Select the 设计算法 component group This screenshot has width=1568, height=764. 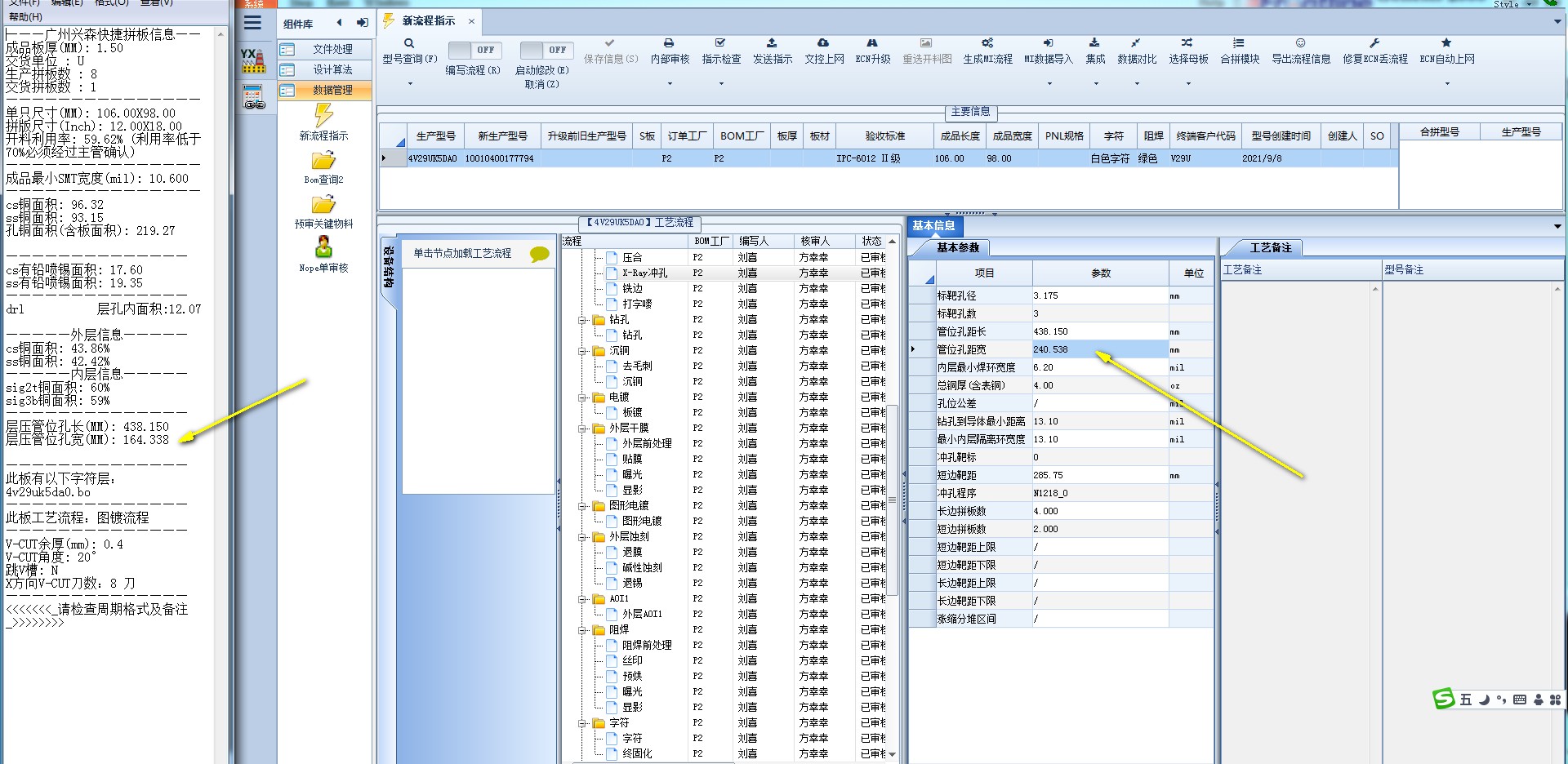point(324,69)
